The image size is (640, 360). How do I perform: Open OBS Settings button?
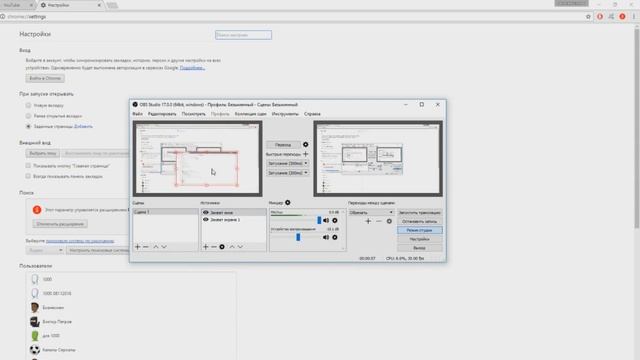pyautogui.click(x=420, y=239)
